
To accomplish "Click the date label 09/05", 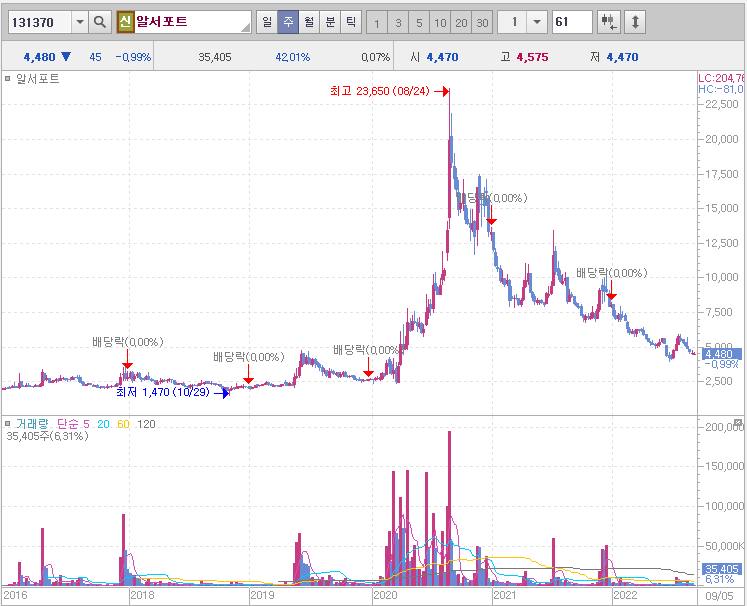I will pyautogui.click(x=719, y=596).
